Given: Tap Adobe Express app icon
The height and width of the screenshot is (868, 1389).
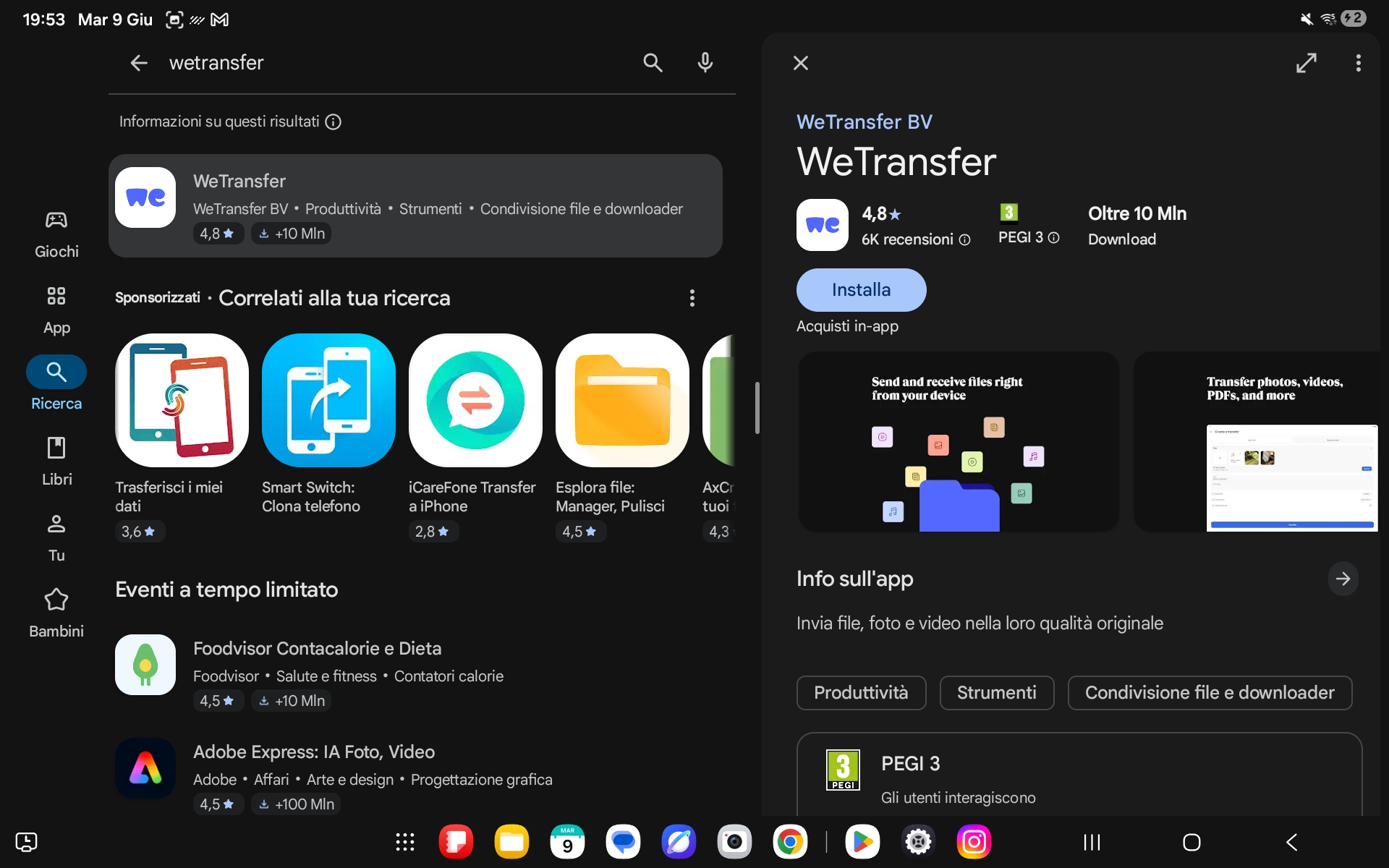Looking at the screenshot, I should click(x=145, y=768).
